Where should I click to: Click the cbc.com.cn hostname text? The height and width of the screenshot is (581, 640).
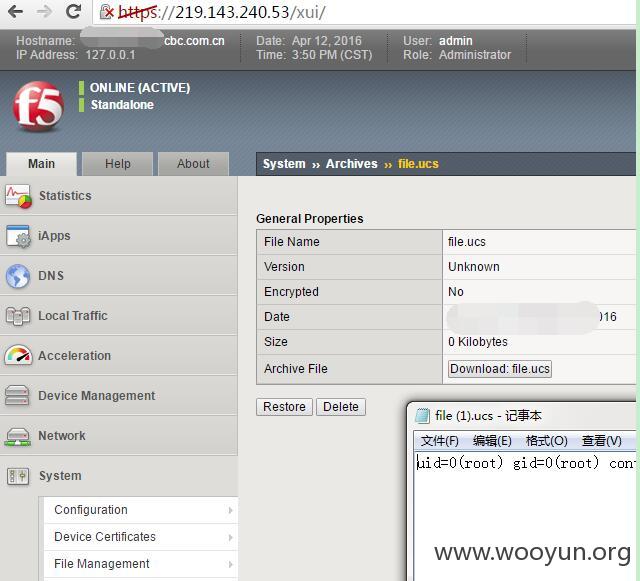pos(194,41)
